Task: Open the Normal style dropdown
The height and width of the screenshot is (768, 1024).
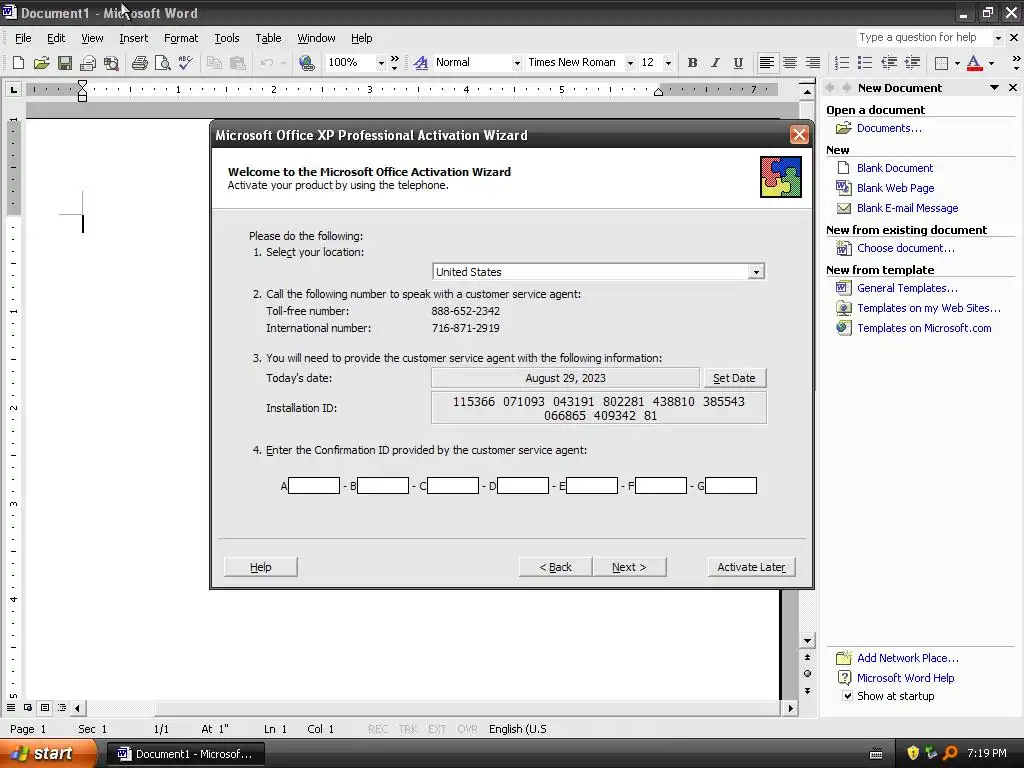Action: point(517,63)
